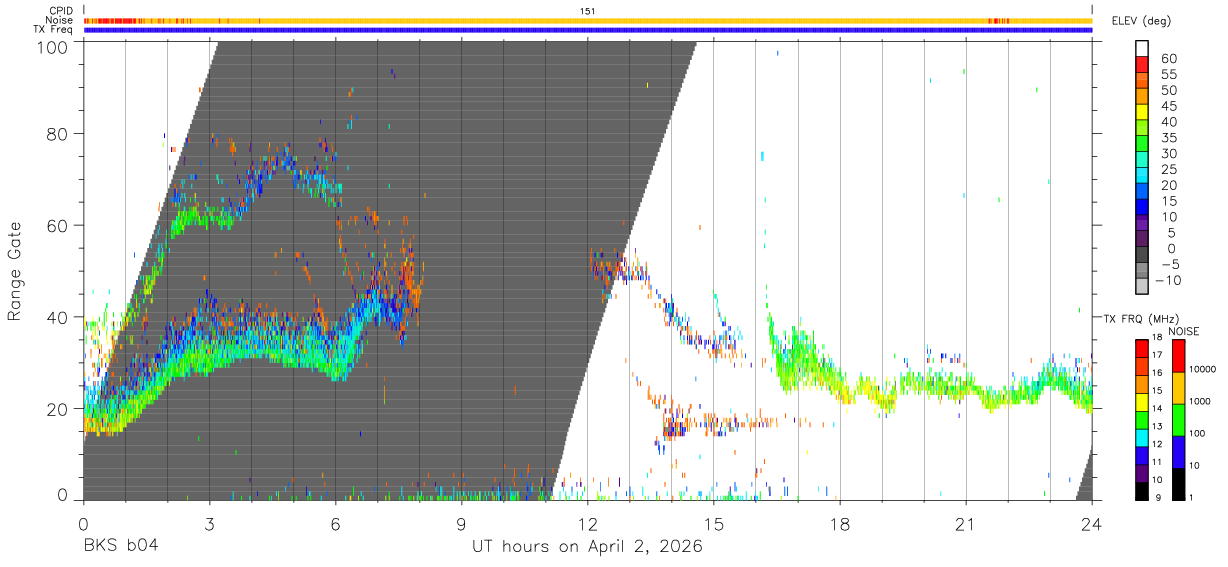Click the blue TX Freq strip above plot
1228x567 pixels.
click(588, 30)
